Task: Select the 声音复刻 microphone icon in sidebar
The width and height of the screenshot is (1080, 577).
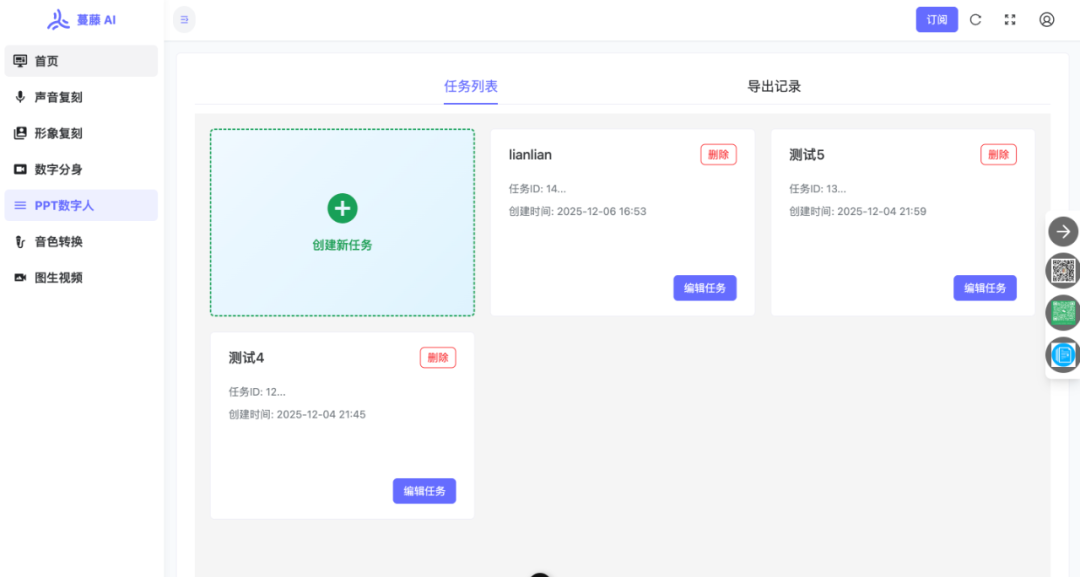Action: coord(21,96)
